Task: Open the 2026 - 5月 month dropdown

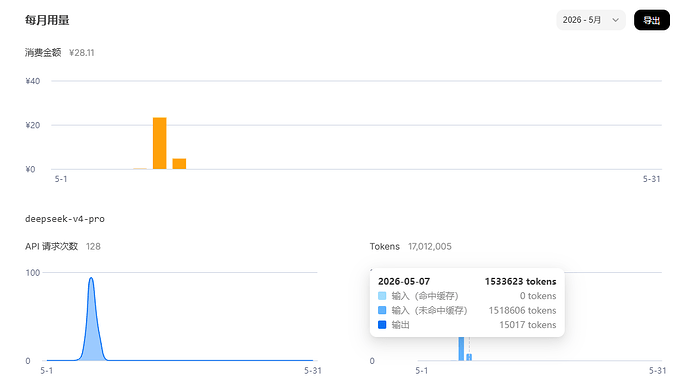Action: pyautogui.click(x=591, y=20)
